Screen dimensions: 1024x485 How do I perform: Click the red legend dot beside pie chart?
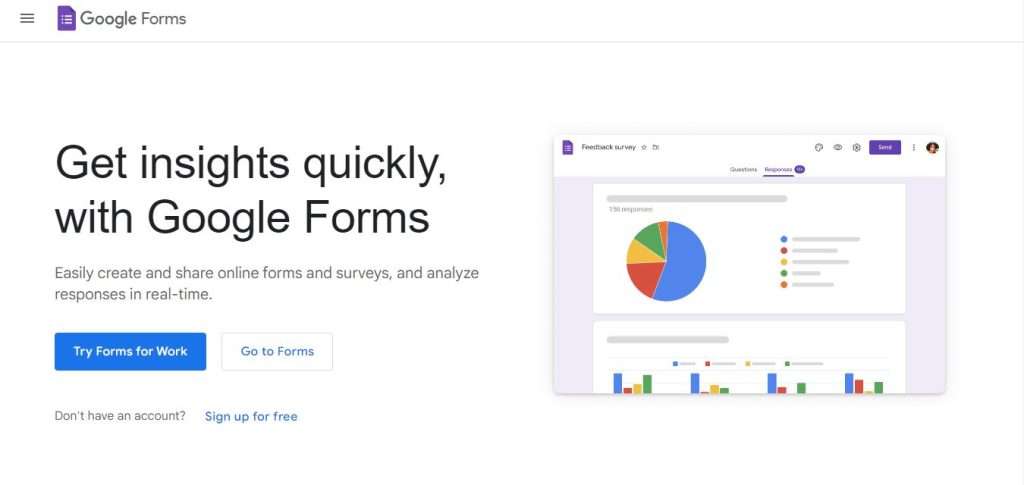click(x=784, y=251)
